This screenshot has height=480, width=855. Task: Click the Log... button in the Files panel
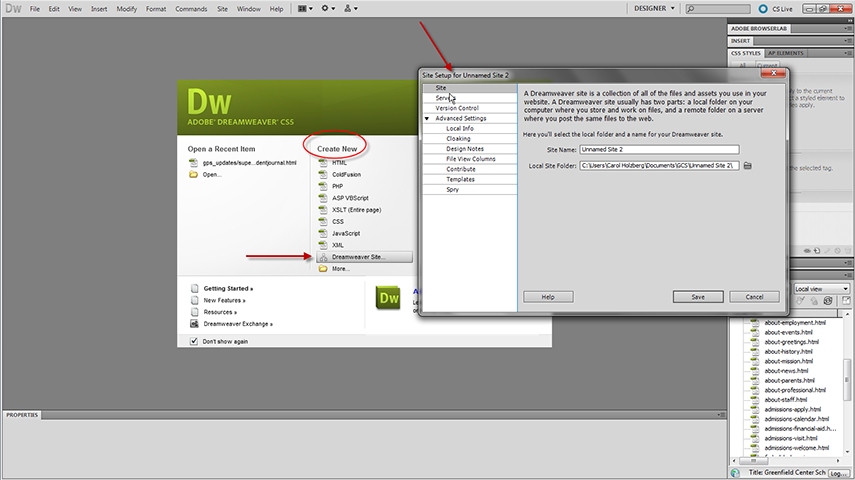click(839, 473)
